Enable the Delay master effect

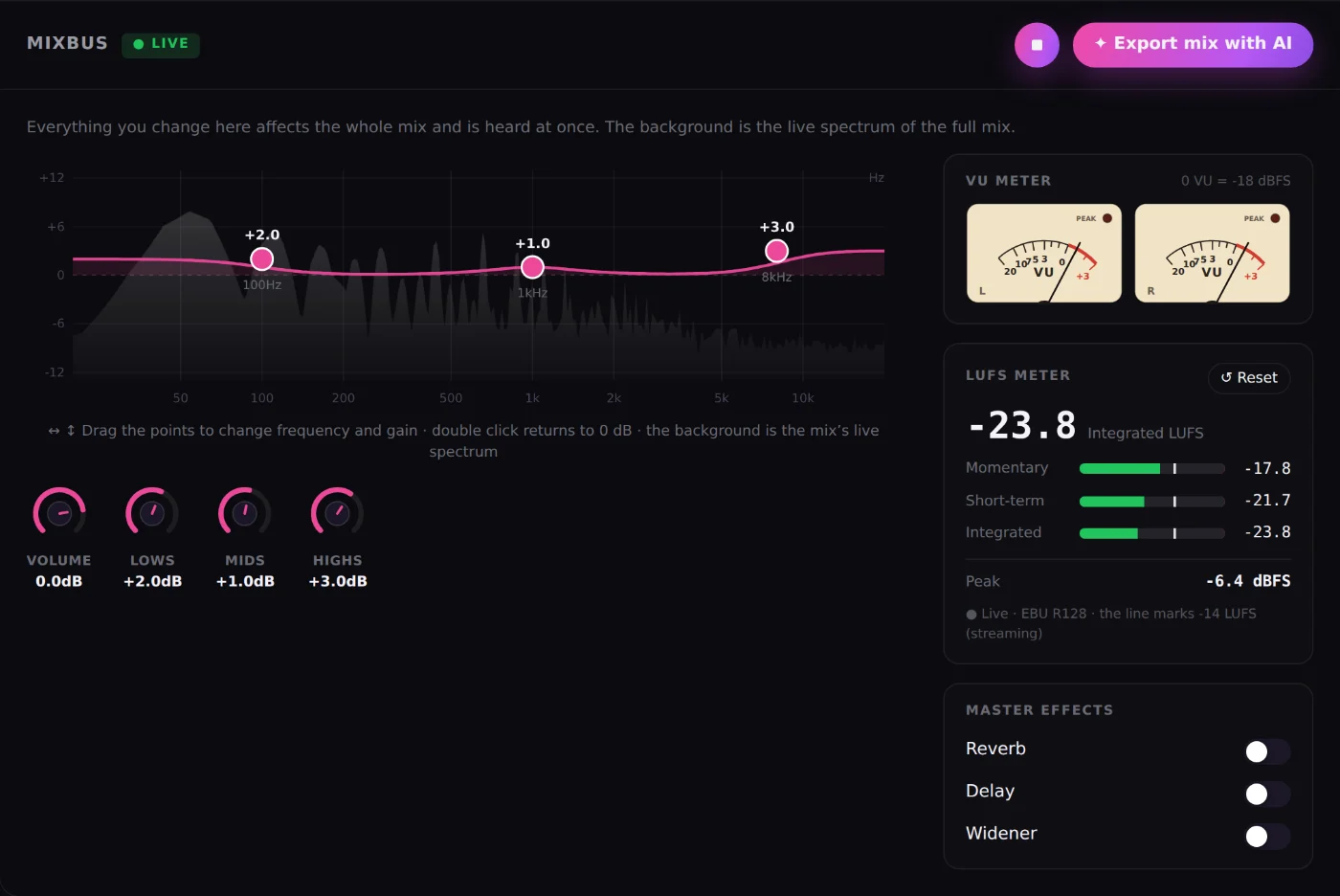coord(1267,794)
